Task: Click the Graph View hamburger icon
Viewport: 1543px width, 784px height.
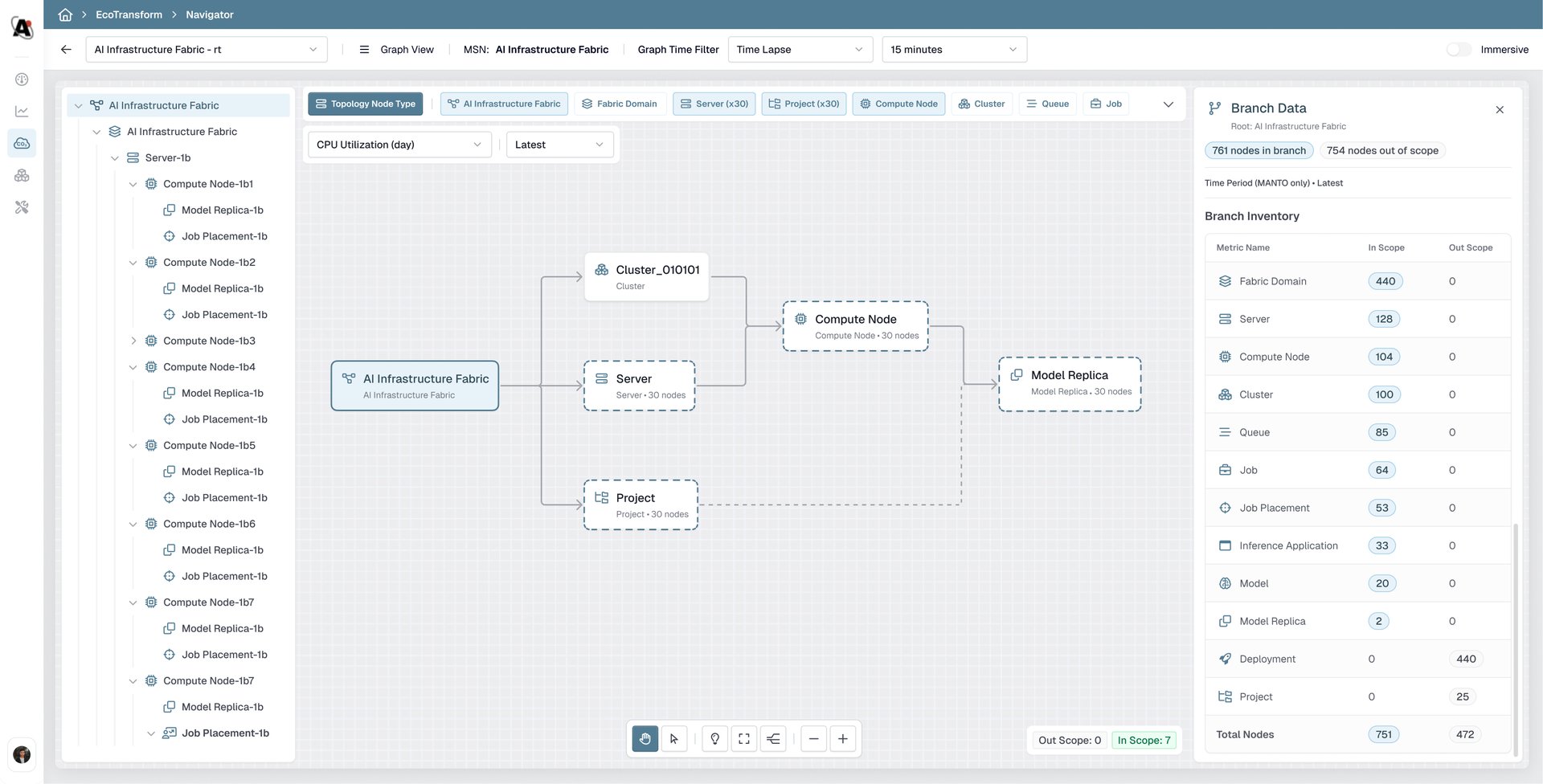Action: (x=364, y=49)
